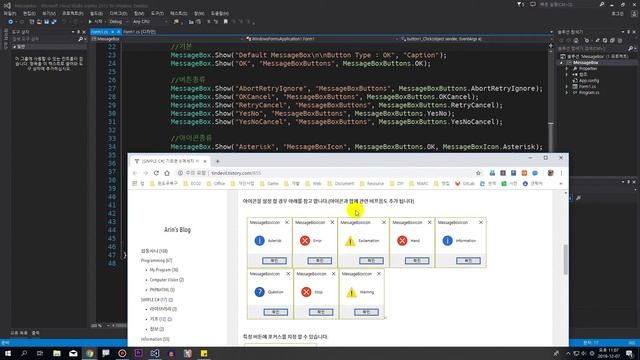Open the Resource bookmarks folder
The height and width of the screenshot is (360, 640).
pyautogui.click(x=371, y=184)
